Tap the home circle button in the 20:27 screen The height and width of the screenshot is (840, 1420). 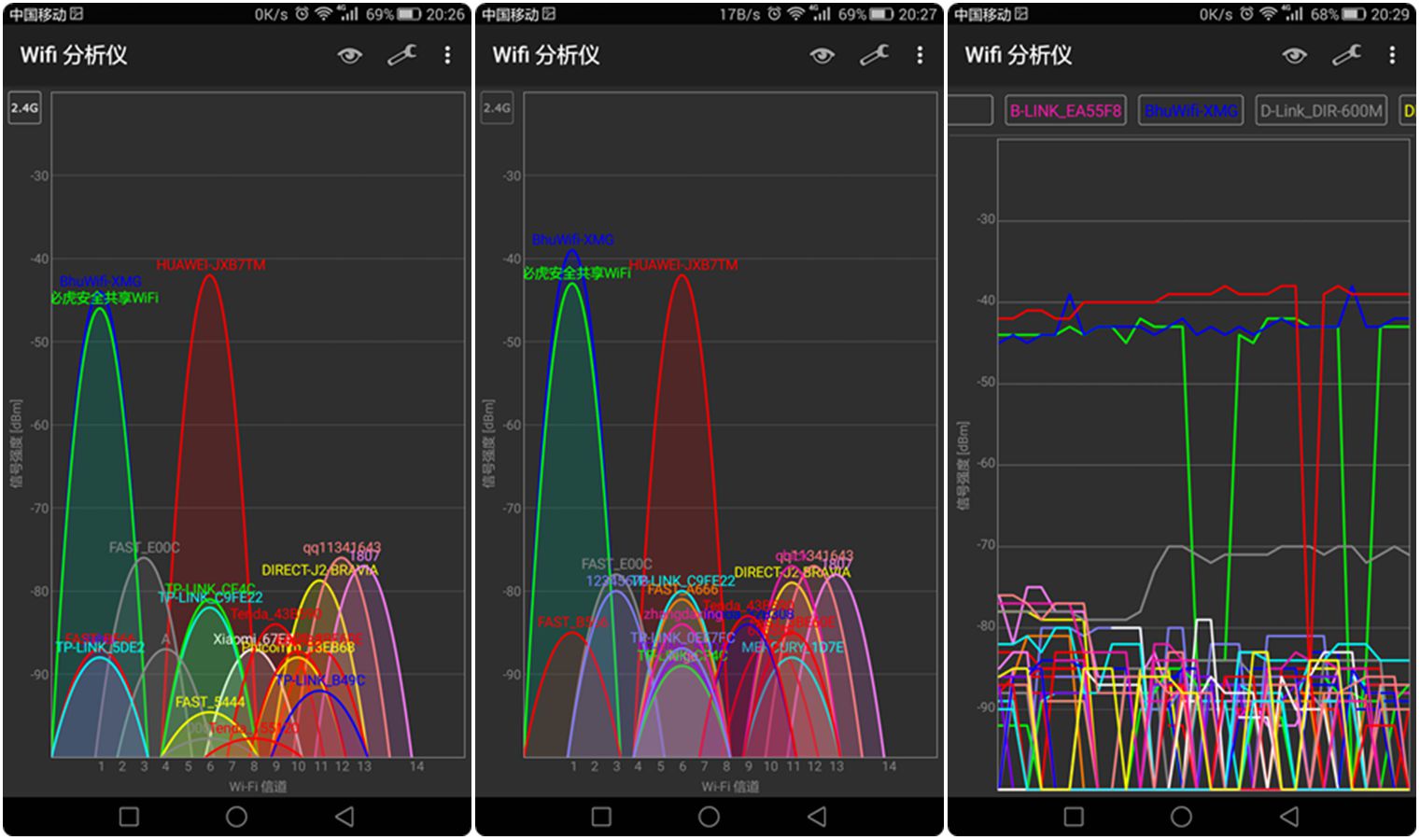tap(710, 817)
